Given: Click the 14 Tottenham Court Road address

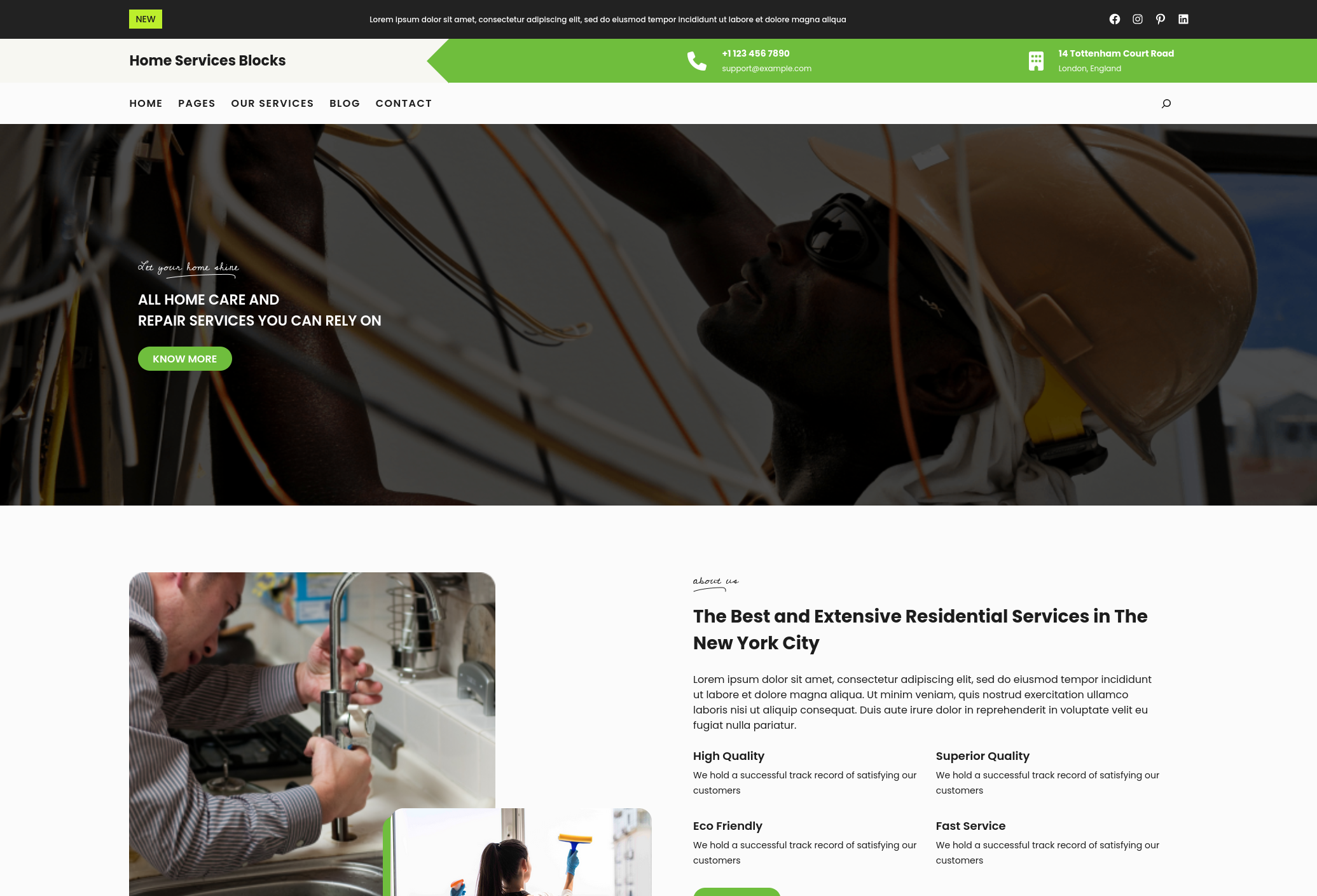Looking at the screenshot, I should coord(1116,53).
